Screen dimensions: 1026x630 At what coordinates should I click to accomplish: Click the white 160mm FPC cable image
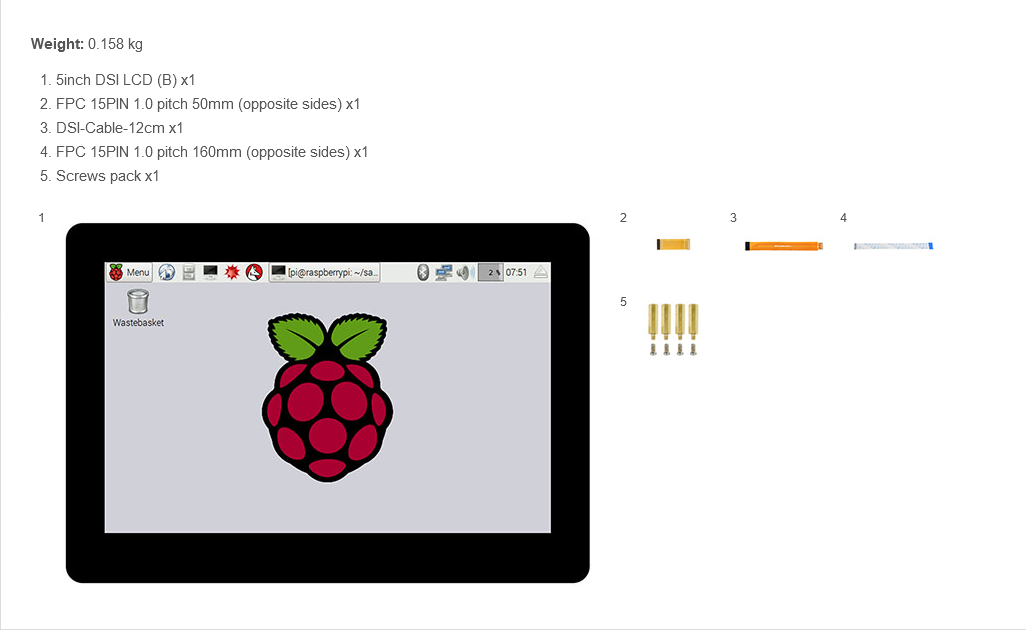click(893, 246)
